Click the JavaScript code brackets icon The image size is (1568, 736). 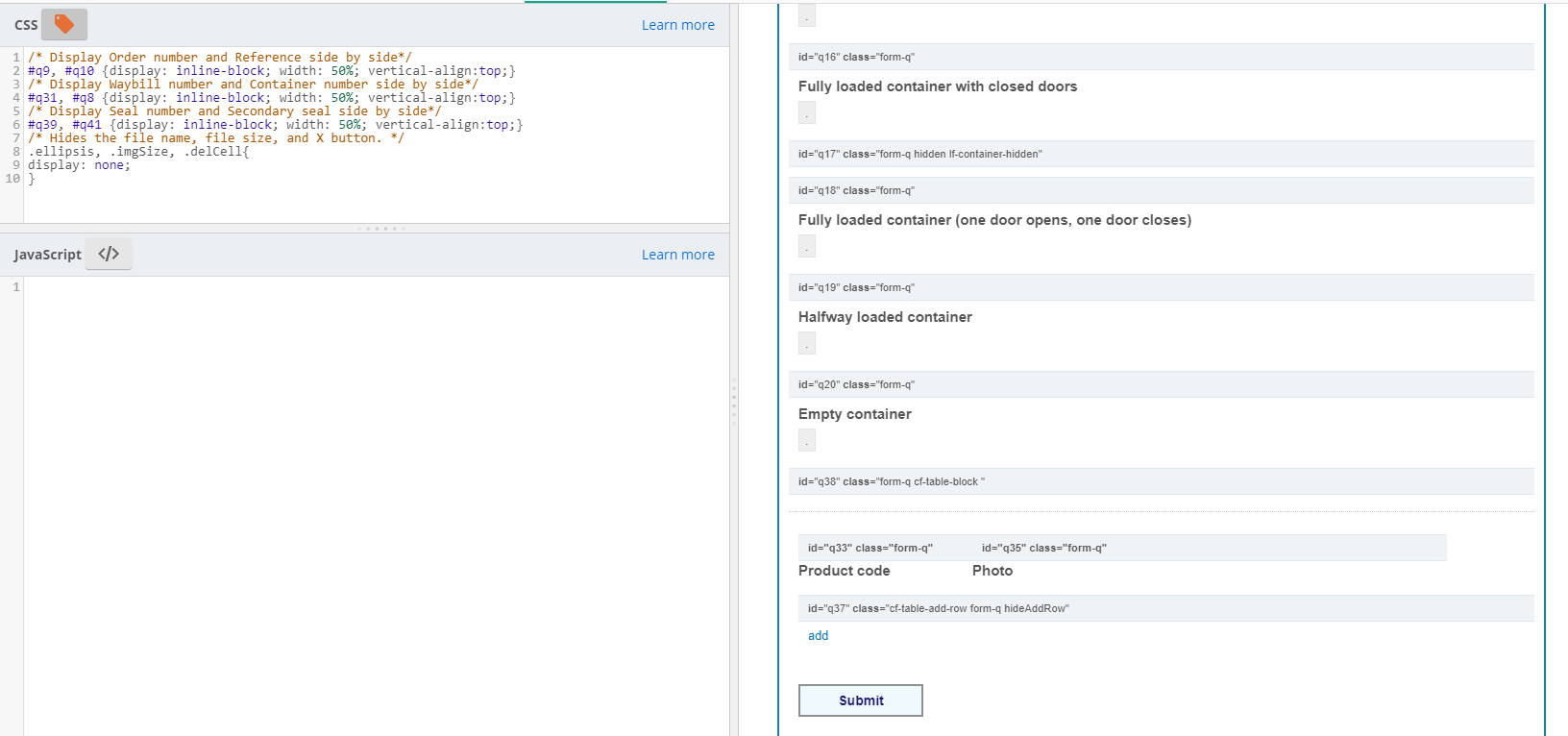click(109, 254)
